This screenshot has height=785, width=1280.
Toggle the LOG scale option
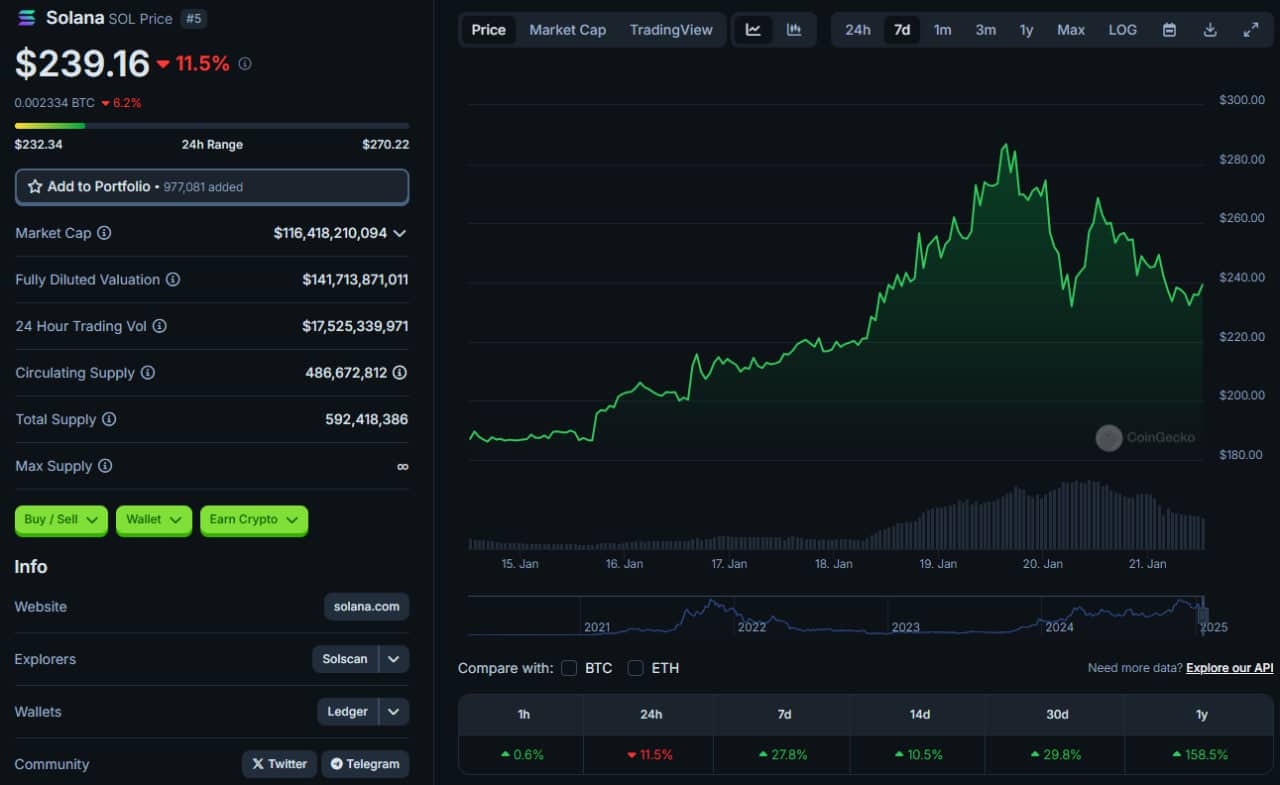point(1123,30)
